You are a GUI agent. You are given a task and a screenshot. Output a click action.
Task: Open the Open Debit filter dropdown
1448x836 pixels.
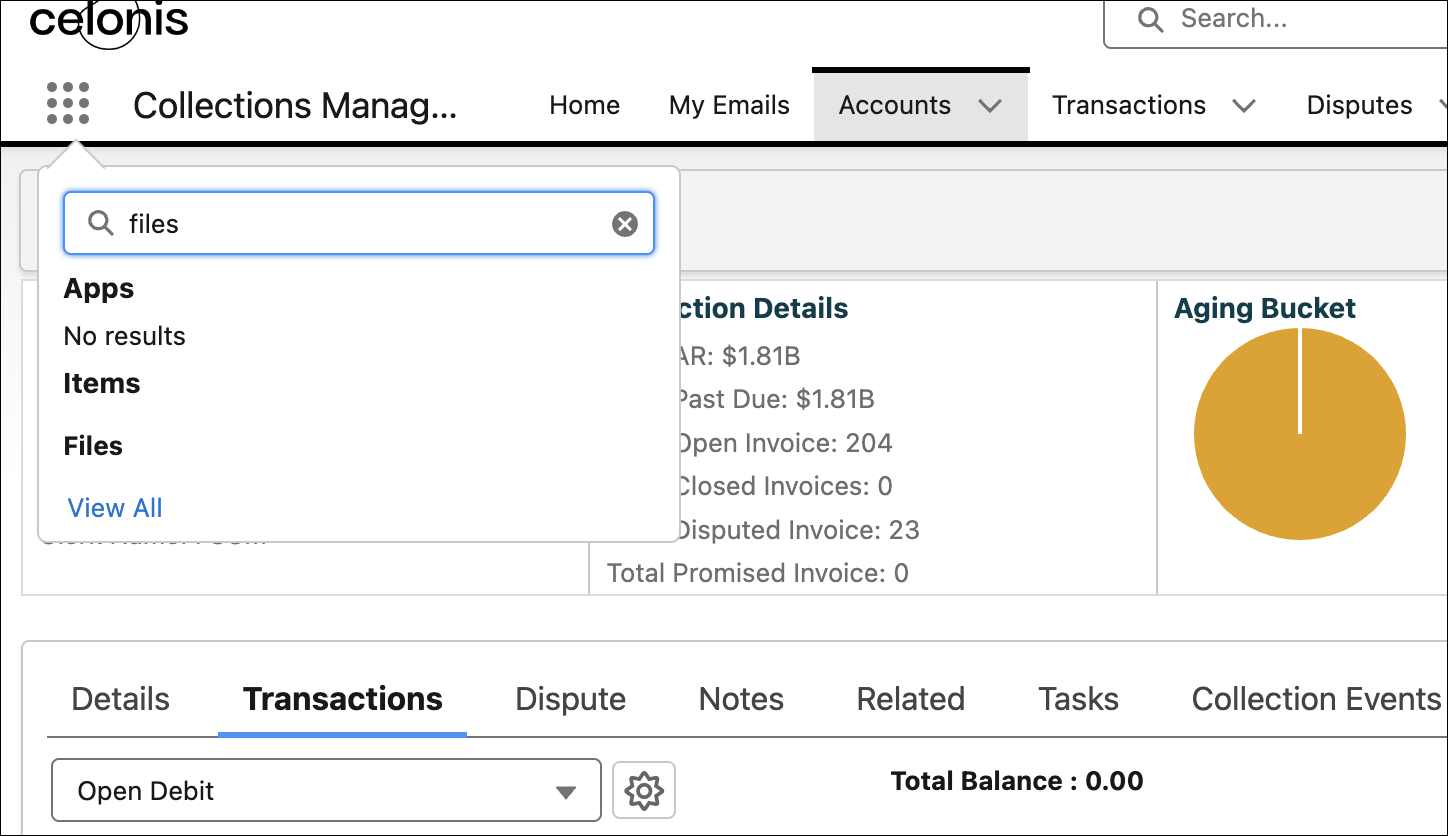pyautogui.click(x=326, y=791)
